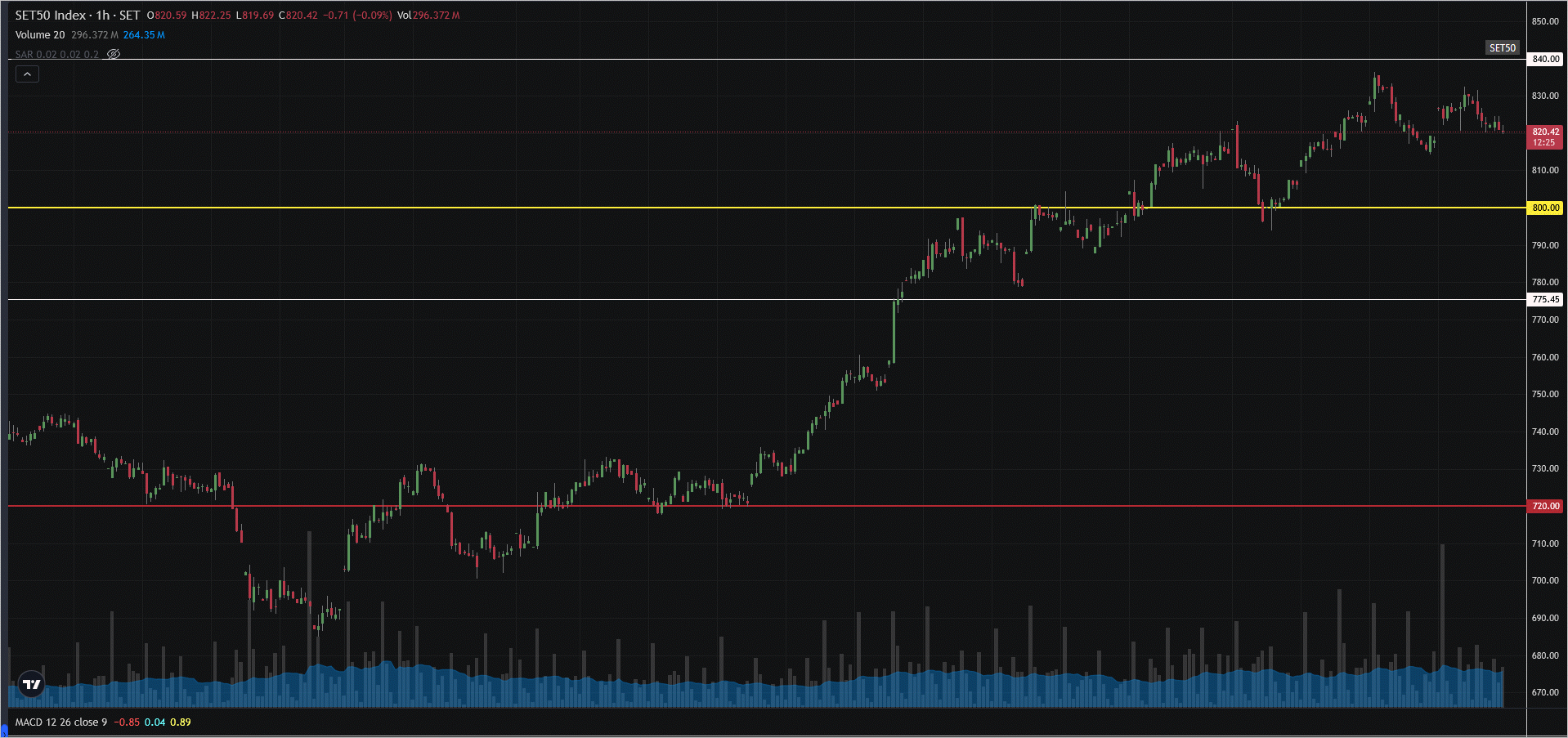The image size is (1568, 738).
Task: Click the Vol 296.372 M reading in header
Action: coord(428,16)
